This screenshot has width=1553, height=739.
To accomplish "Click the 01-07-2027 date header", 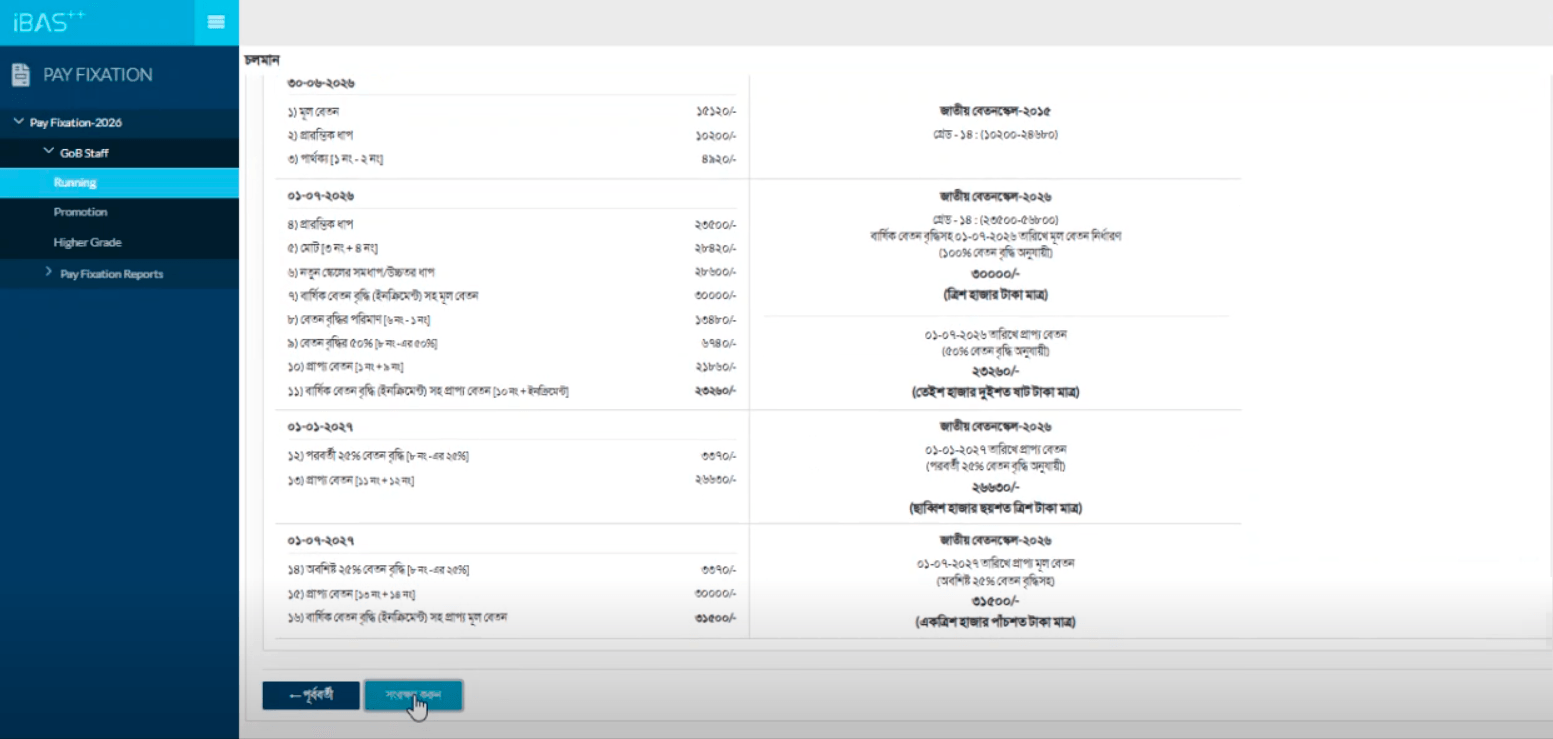I will click(321, 541).
